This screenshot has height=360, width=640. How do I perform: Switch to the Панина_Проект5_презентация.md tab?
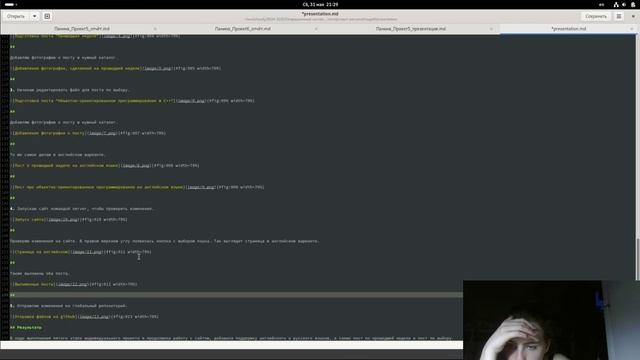(x=411, y=29)
